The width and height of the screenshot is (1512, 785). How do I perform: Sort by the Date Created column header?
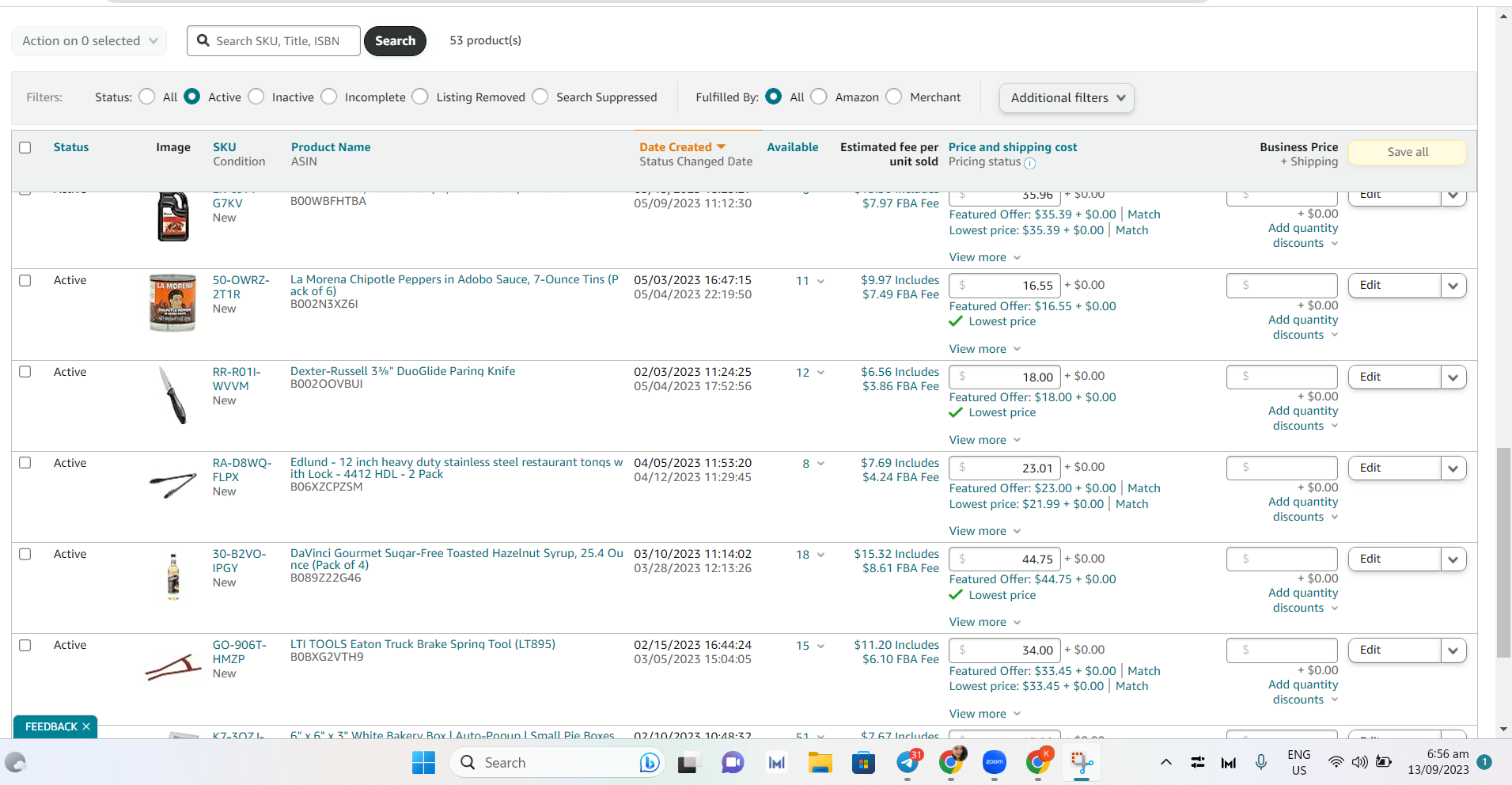click(676, 147)
